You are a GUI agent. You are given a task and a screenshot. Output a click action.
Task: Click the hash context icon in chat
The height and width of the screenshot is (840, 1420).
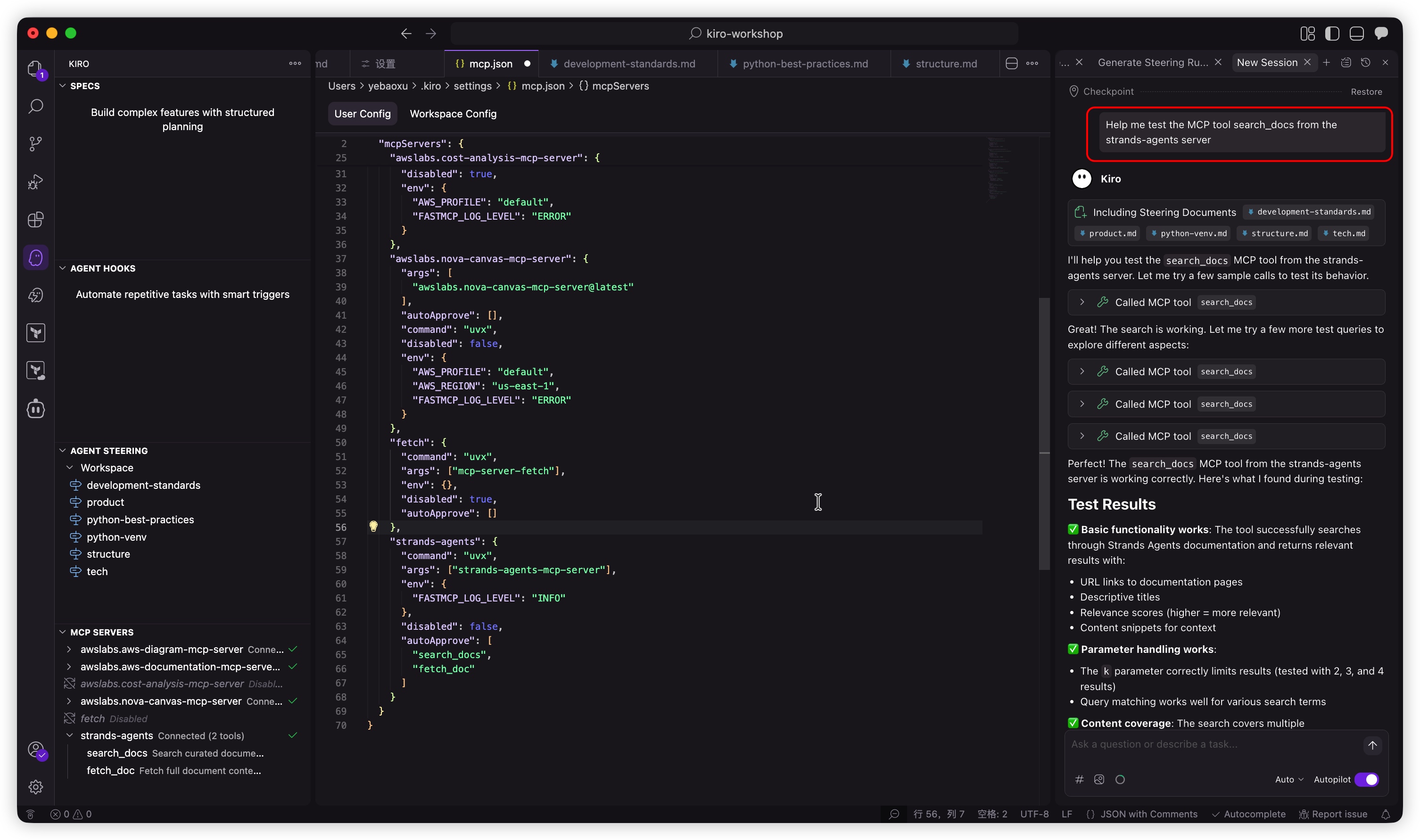pos(1079,780)
